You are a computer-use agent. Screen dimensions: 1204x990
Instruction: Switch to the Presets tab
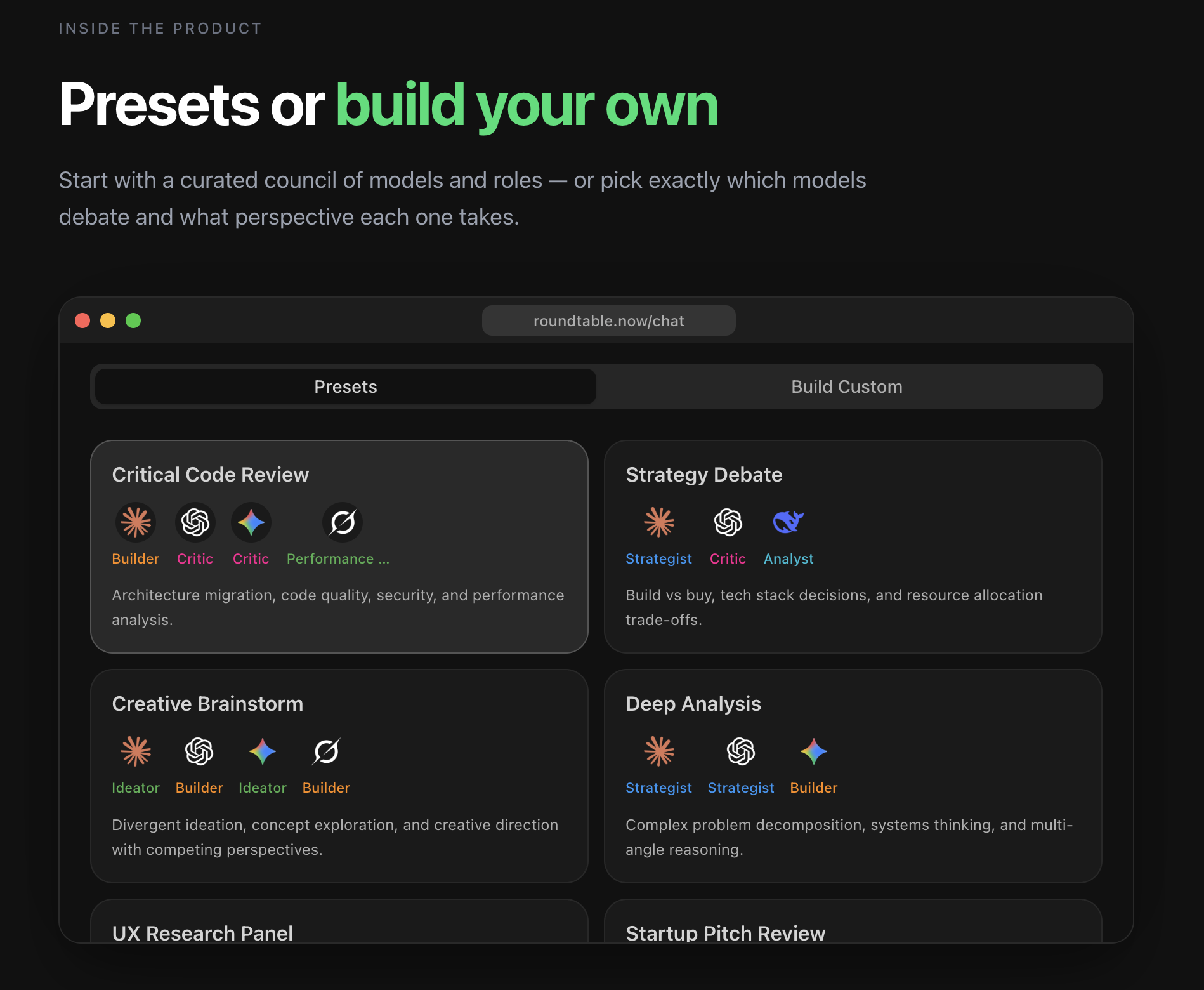click(346, 386)
